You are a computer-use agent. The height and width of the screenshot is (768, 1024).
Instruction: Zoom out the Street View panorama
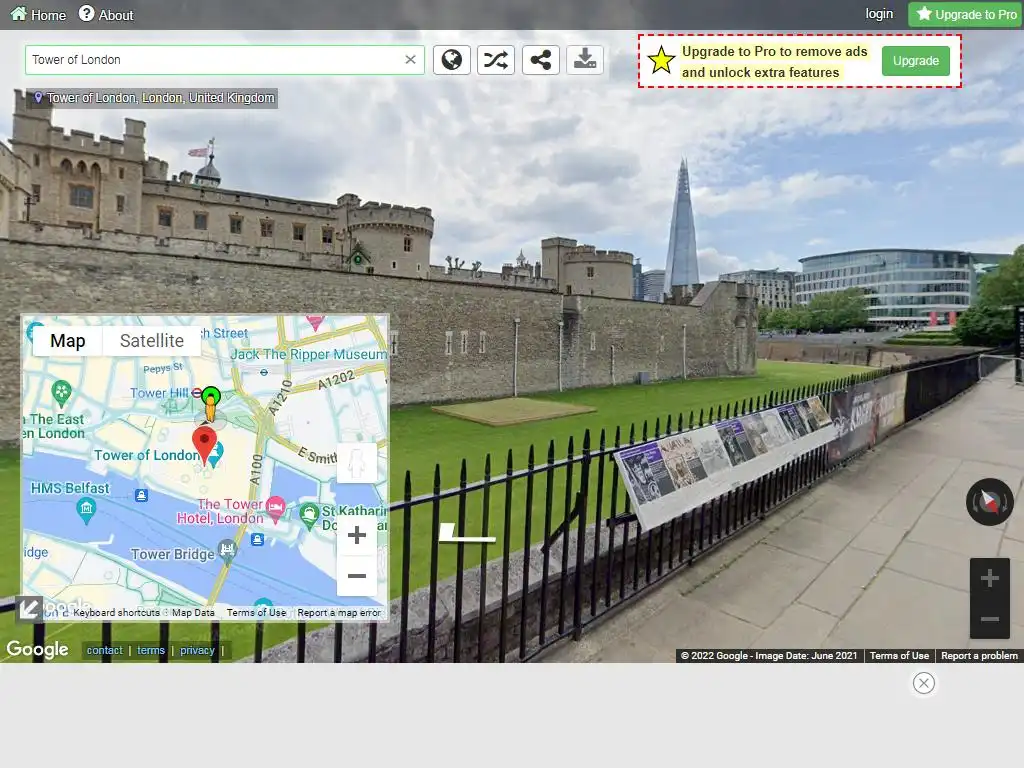click(x=989, y=618)
